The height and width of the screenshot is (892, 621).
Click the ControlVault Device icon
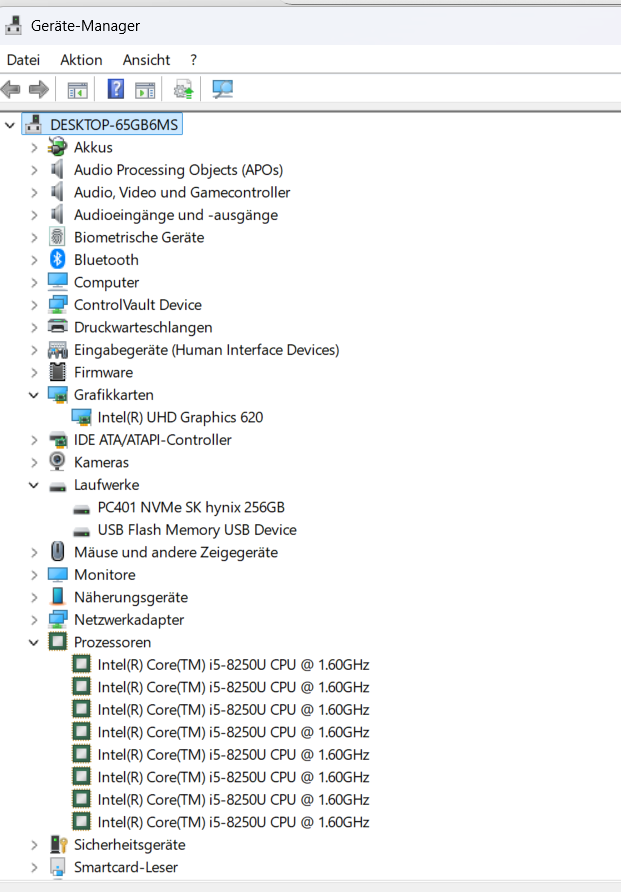[57, 304]
